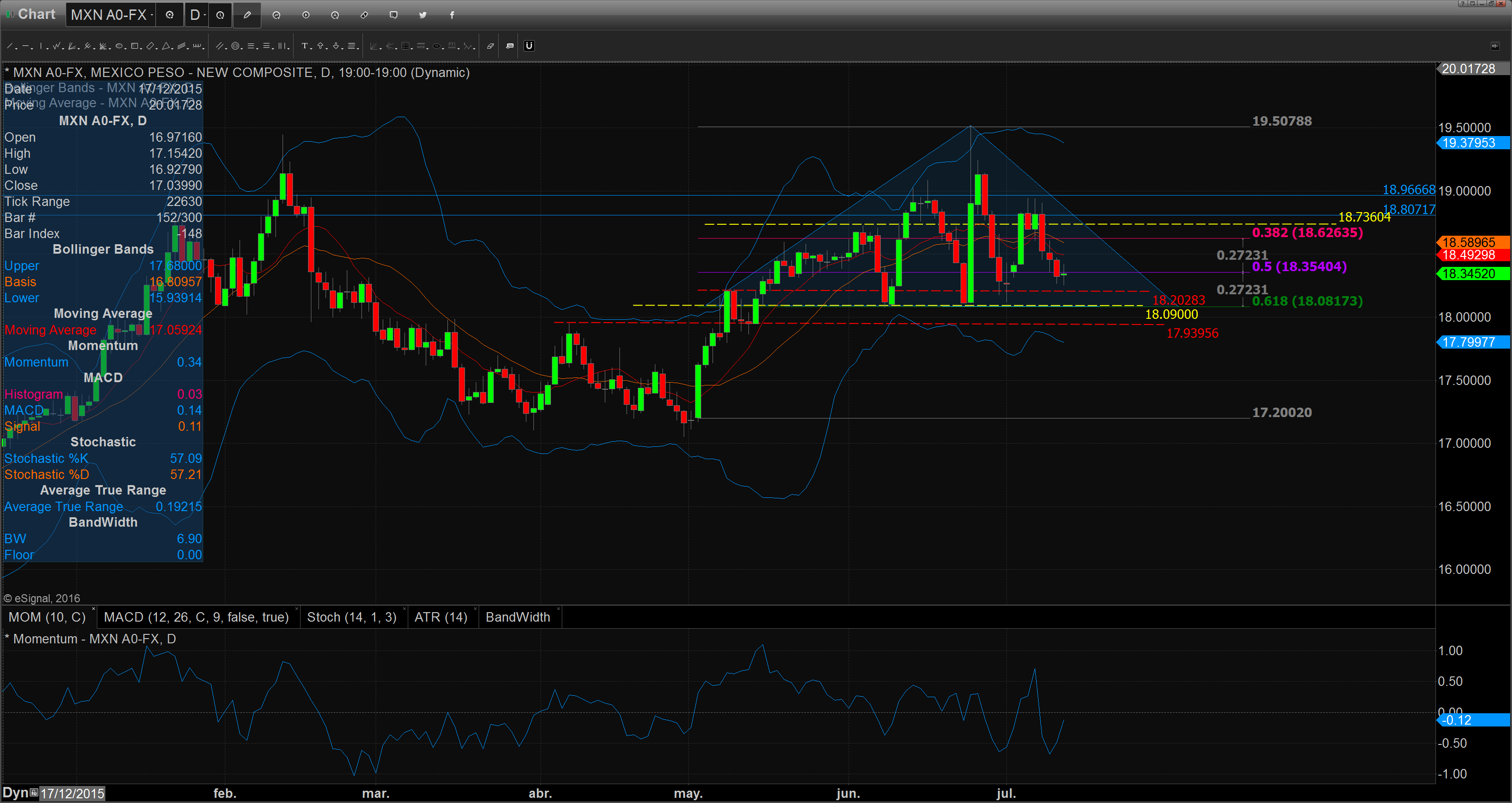This screenshot has width=1512, height=803.
Task: Click the toolbar options icon at far right
Action: [1495, 46]
